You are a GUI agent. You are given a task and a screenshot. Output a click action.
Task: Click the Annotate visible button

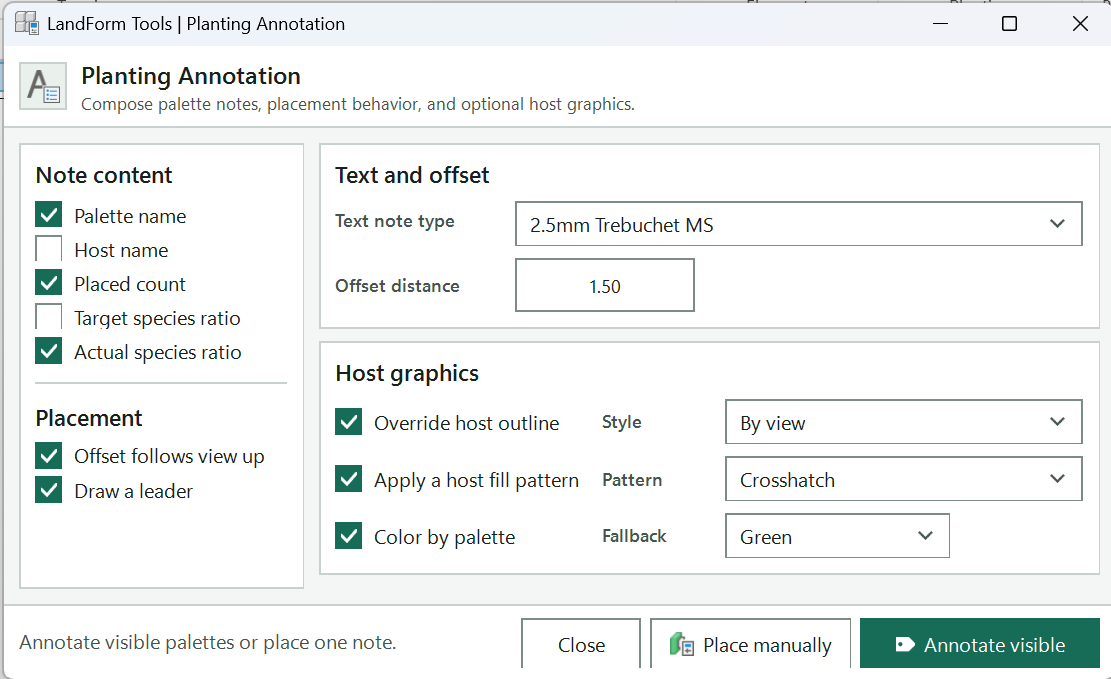tap(980, 644)
